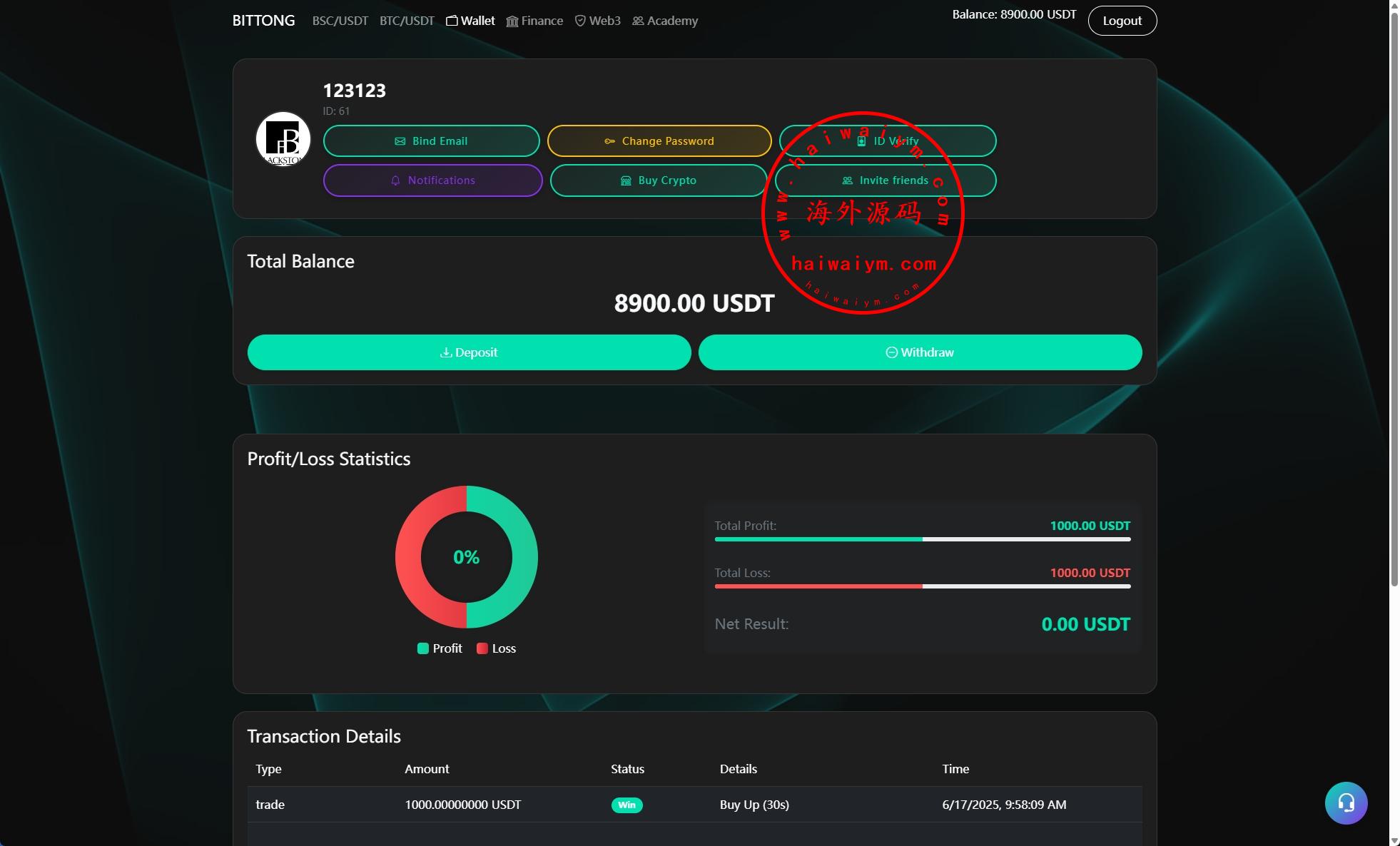The width and height of the screenshot is (1400, 846).
Task: Open BTC/USDT trading pair
Action: [x=407, y=21]
